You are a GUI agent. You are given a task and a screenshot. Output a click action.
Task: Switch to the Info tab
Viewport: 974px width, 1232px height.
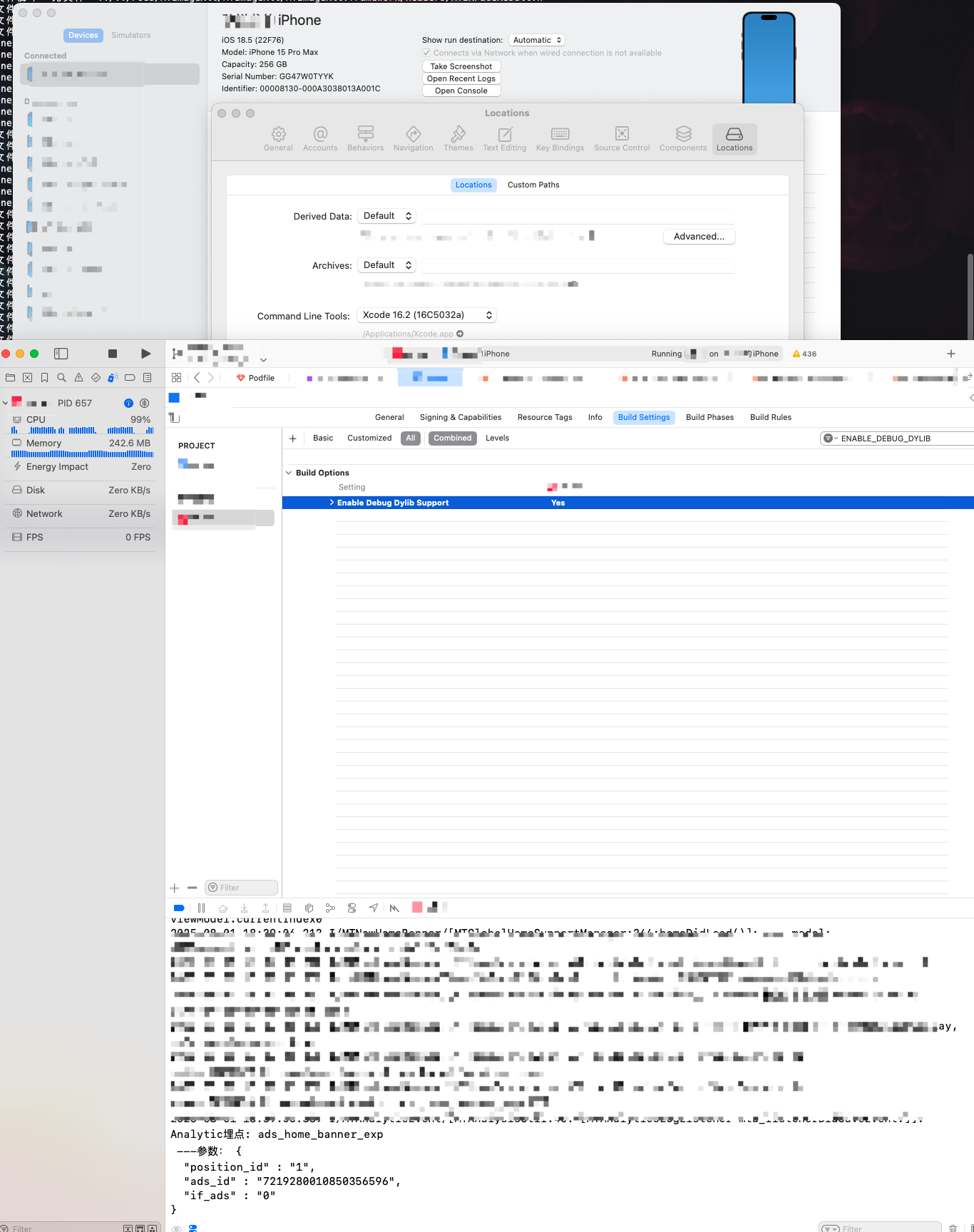click(x=595, y=418)
